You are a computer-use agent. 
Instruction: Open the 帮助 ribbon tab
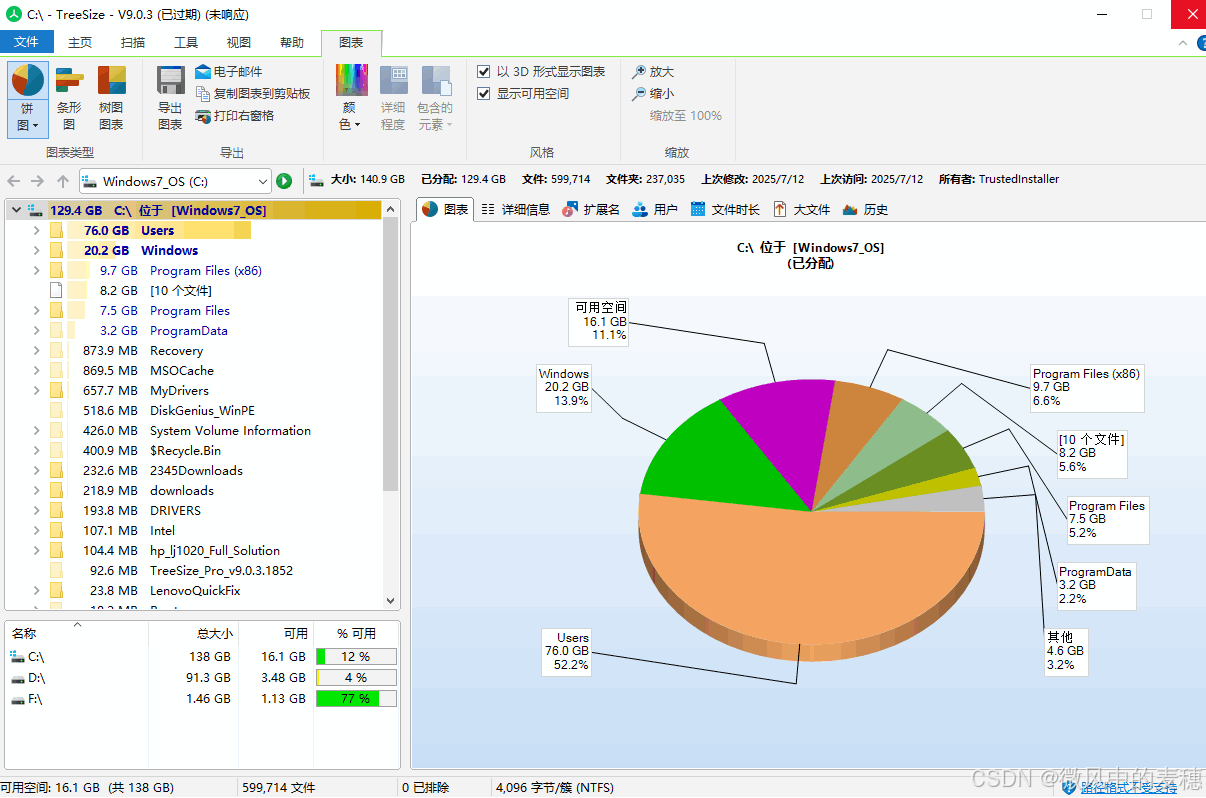pyautogui.click(x=292, y=42)
